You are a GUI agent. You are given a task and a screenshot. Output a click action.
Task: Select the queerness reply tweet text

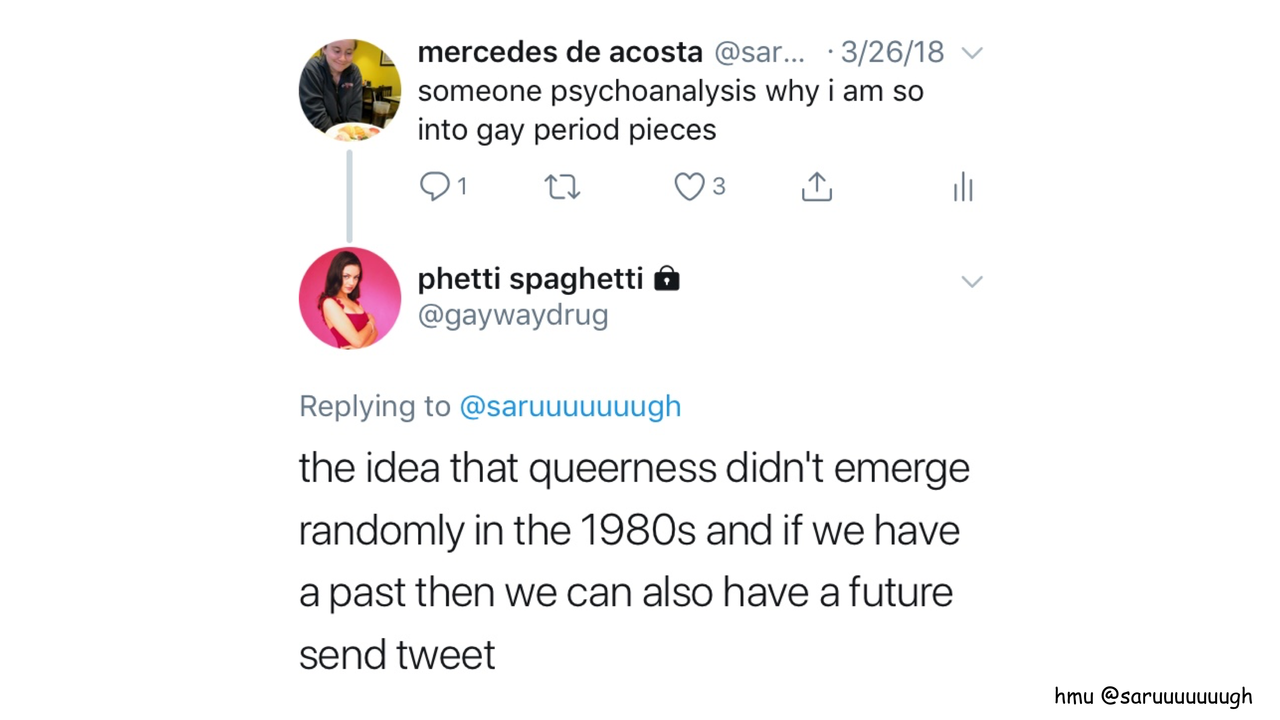(634, 560)
